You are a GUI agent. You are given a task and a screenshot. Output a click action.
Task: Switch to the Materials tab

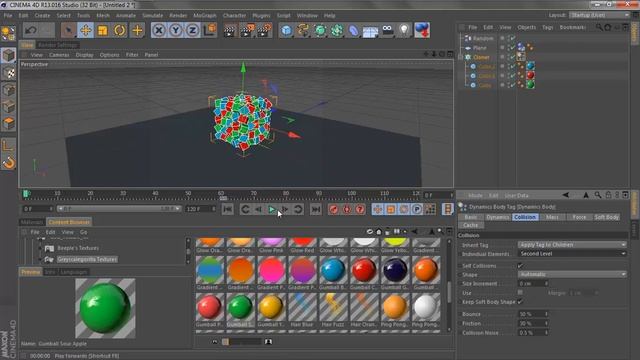pyautogui.click(x=32, y=222)
